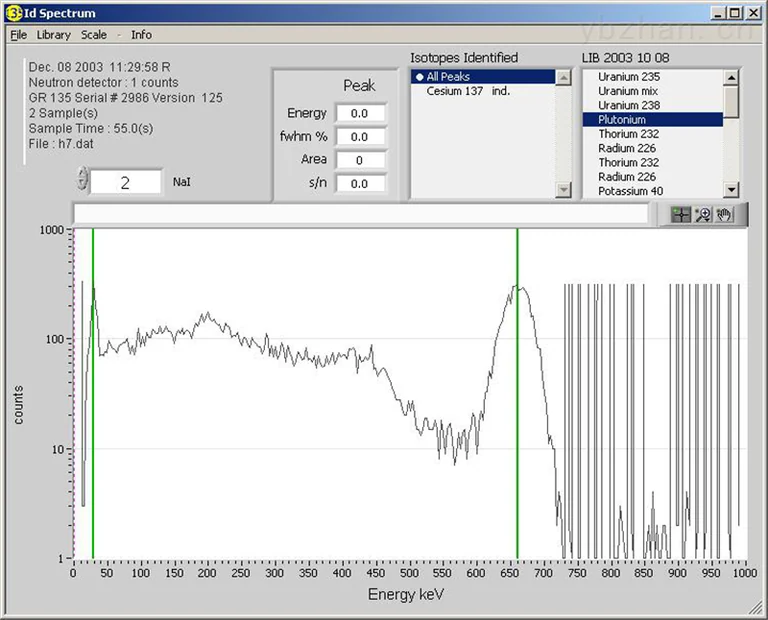Click the s/n value field
The height and width of the screenshot is (620, 768).
click(x=360, y=183)
